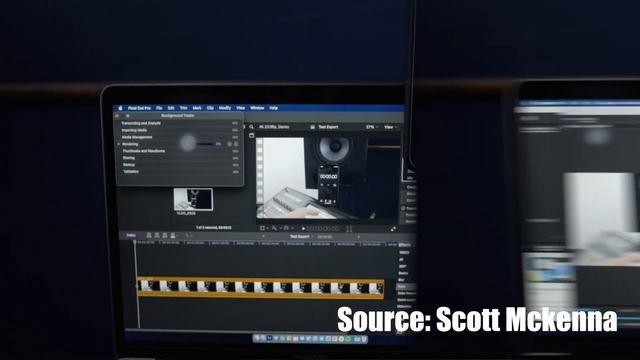
Task: Go forward in timeline history arrow
Action: (x=359, y=236)
